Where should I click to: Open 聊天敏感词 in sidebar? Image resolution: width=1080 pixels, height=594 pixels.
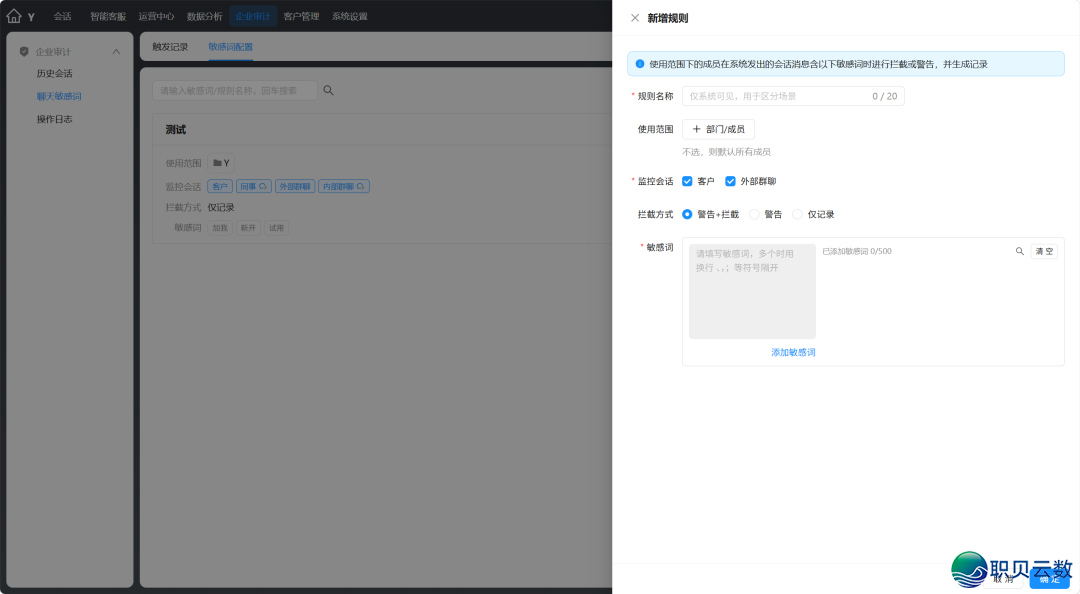[59, 96]
